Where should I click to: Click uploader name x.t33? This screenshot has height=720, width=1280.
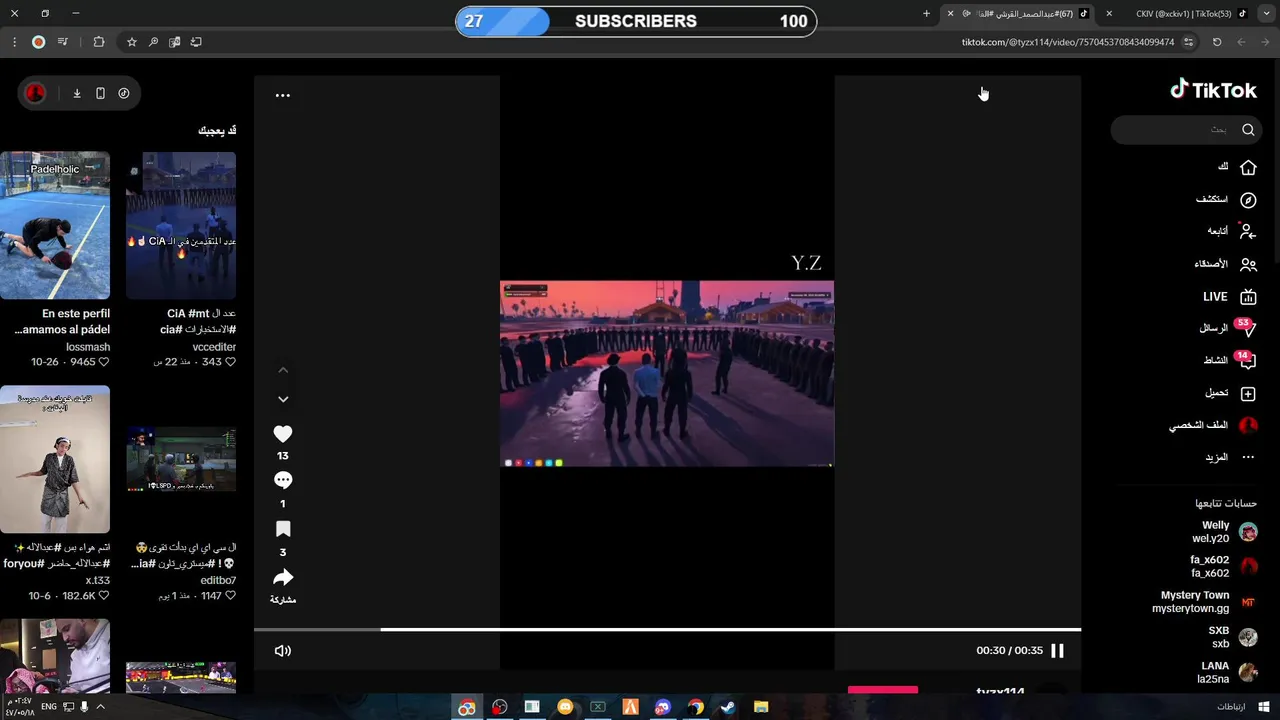click(x=98, y=580)
